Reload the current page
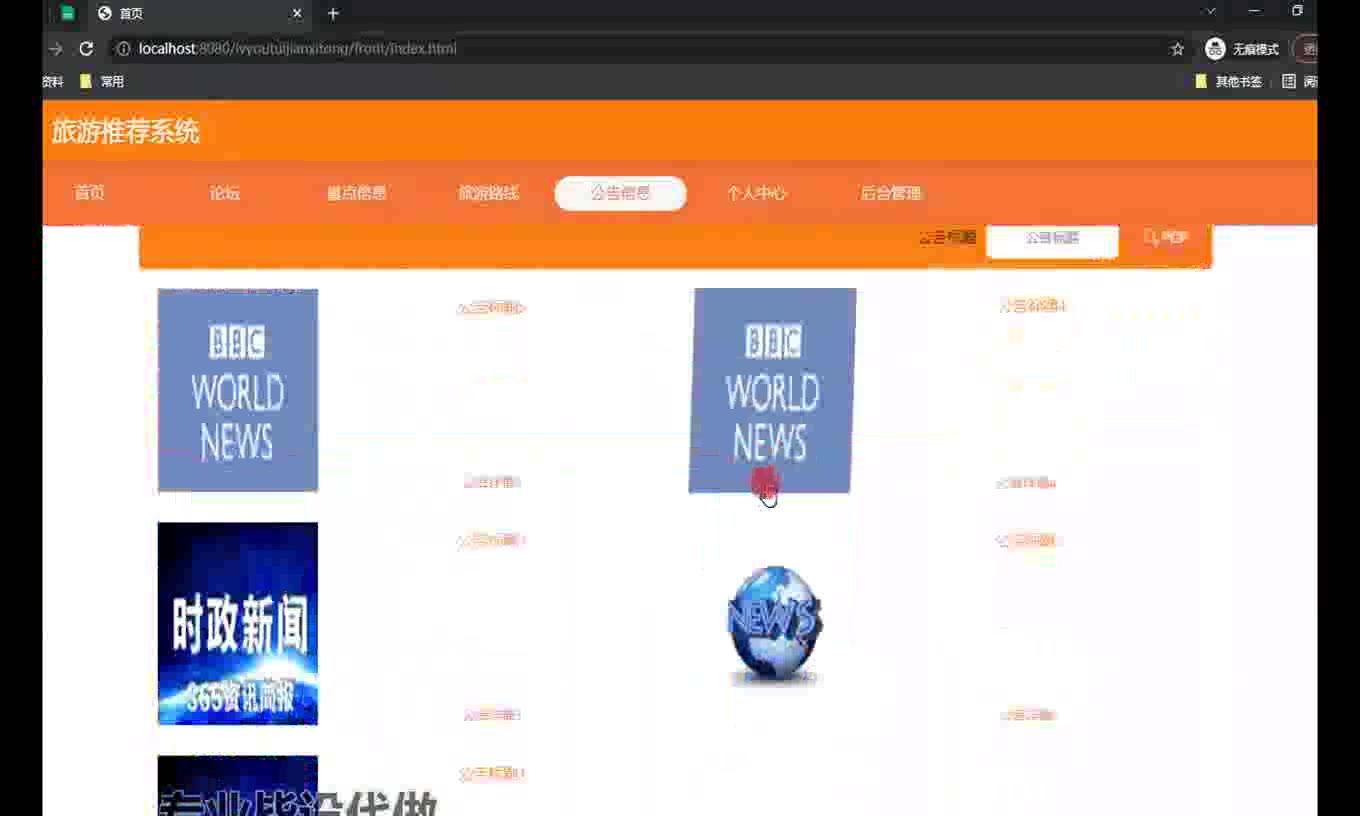The width and height of the screenshot is (1360, 816). 86,49
